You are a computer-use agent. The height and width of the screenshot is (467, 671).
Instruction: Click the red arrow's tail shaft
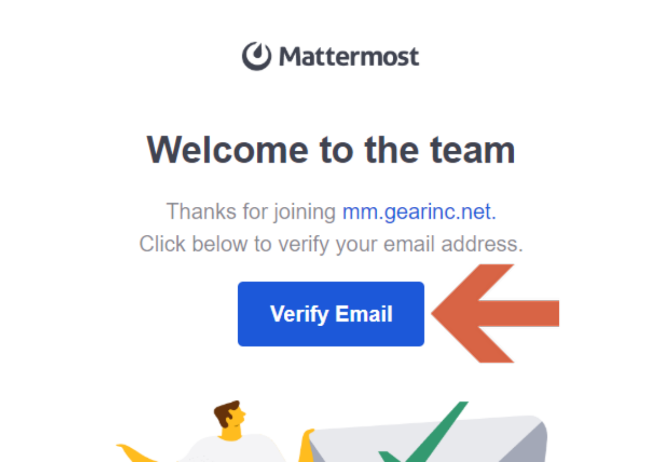(x=520, y=313)
